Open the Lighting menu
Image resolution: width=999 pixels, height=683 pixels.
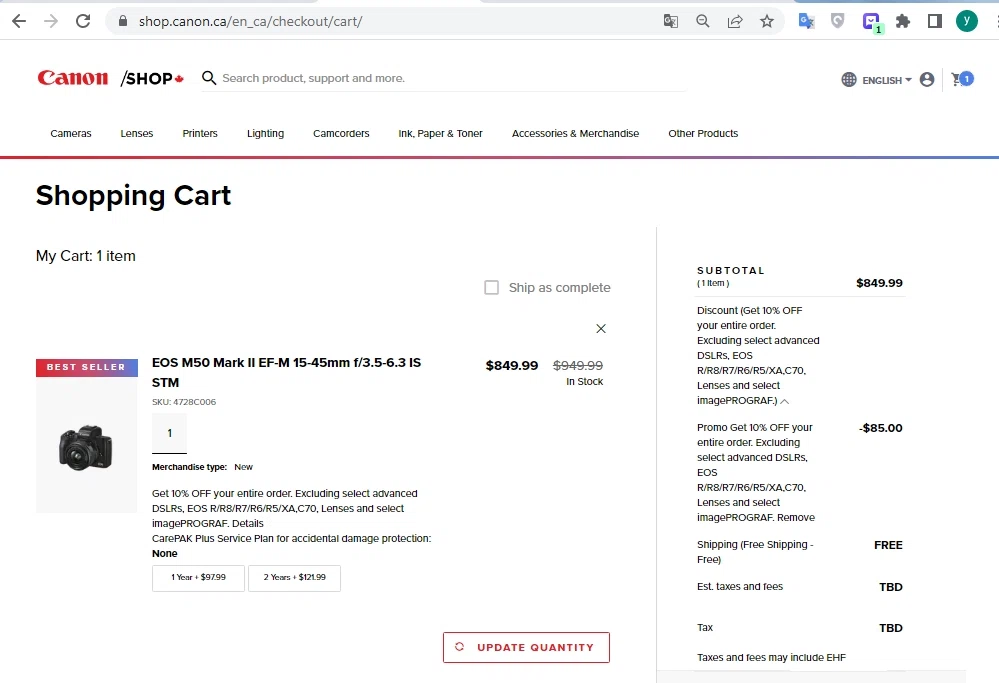coord(266,133)
